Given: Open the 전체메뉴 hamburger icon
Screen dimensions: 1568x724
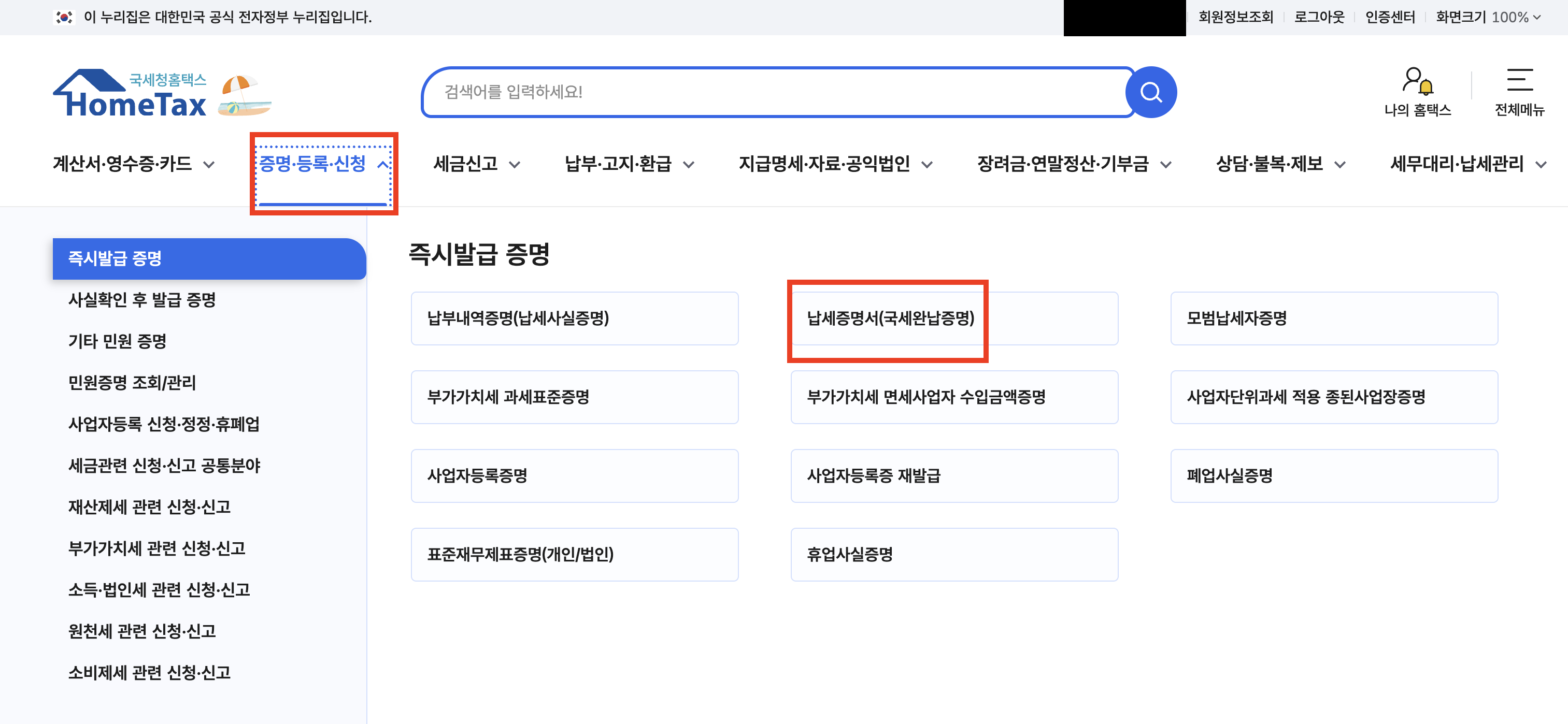Looking at the screenshot, I should pos(1519,81).
